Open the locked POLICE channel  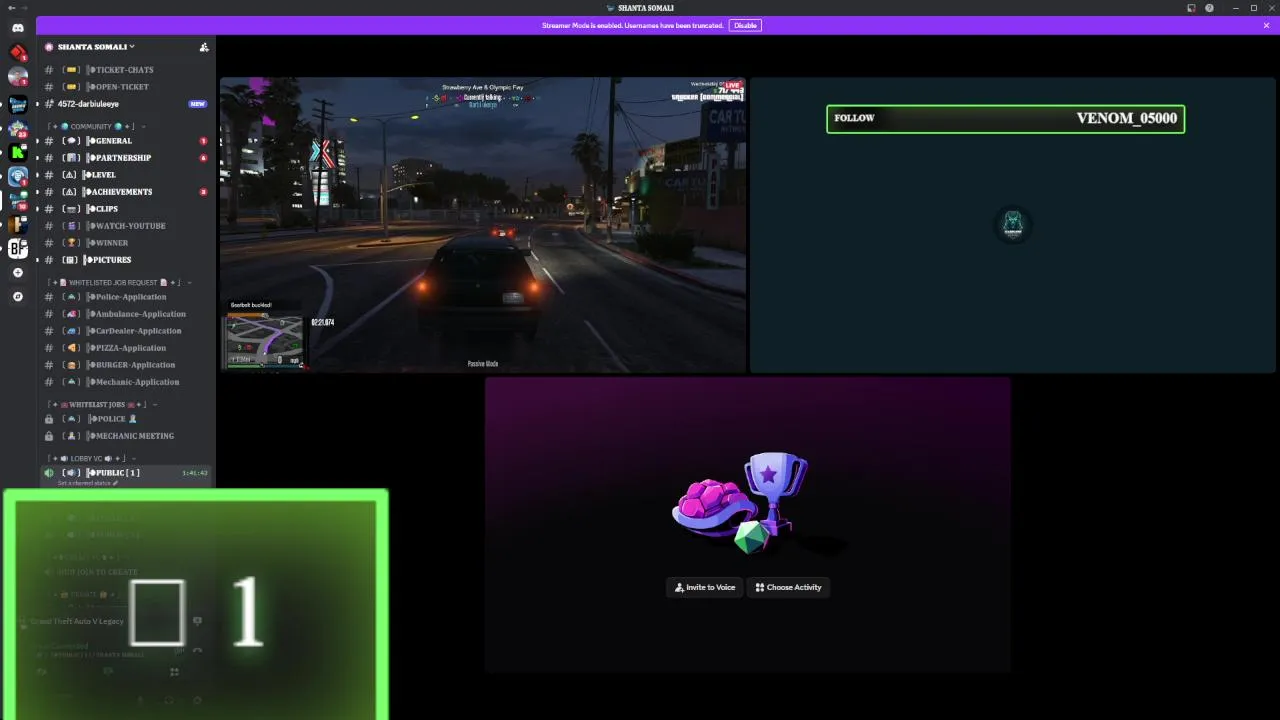click(x=126, y=419)
